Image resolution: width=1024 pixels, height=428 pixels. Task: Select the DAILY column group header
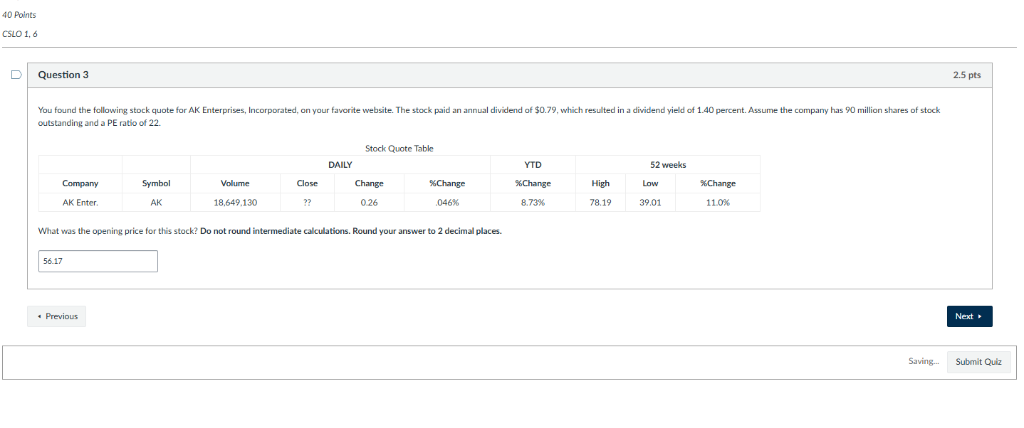point(340,165)
